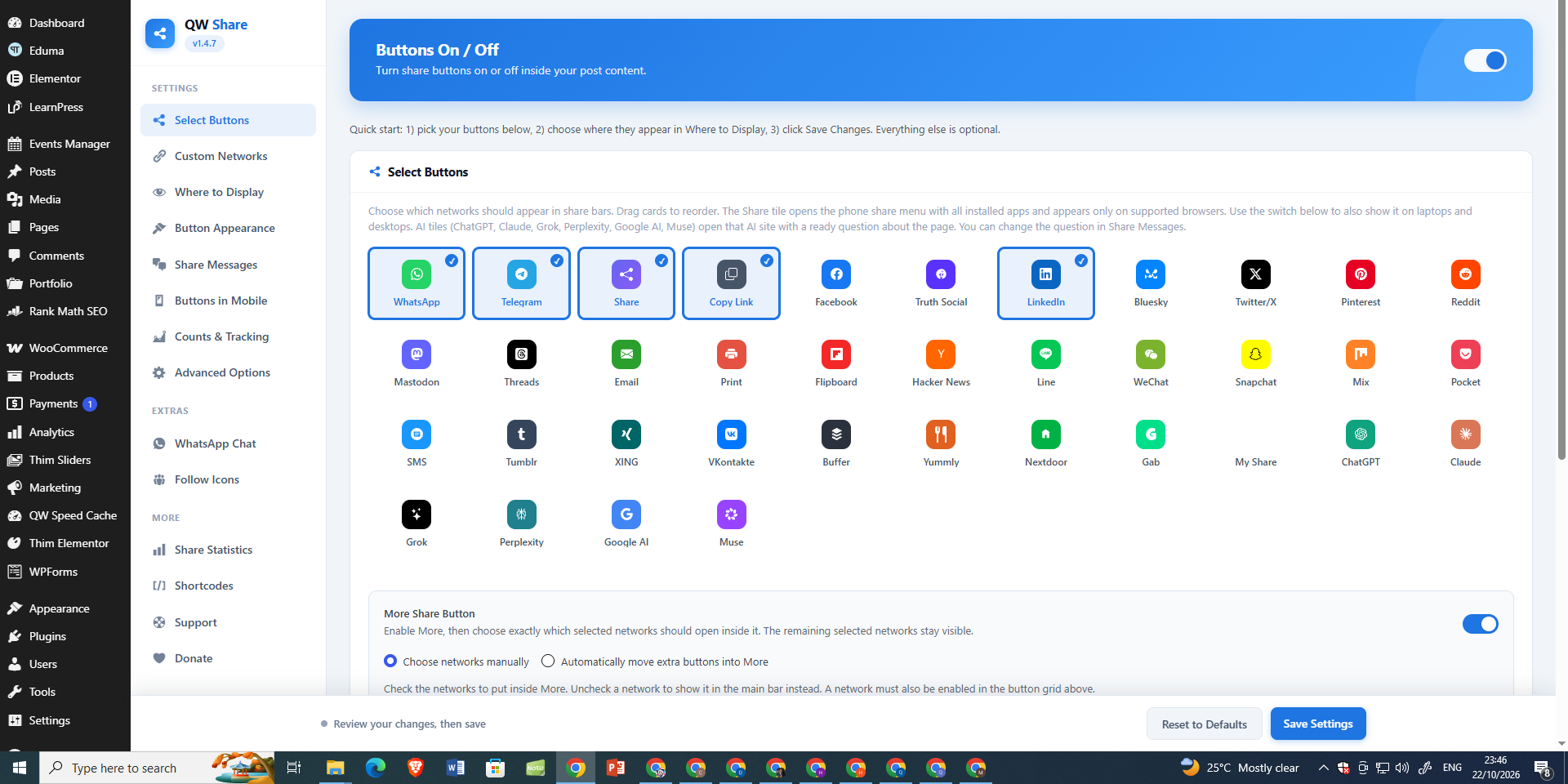
Task: Add the Twitter/X button
Action: tap(1255, 283)
